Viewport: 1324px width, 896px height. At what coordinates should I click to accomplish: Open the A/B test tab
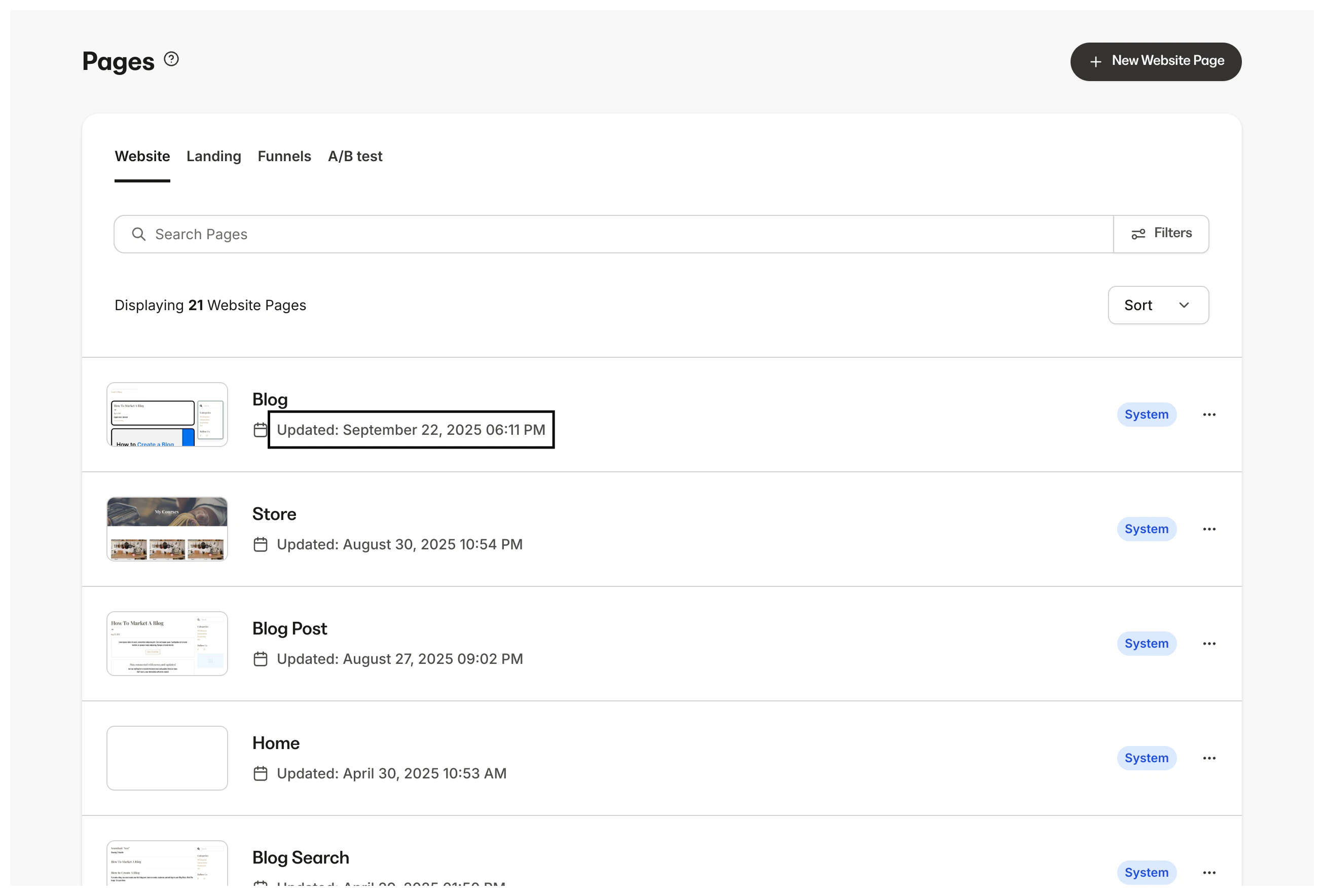(x=355, y=156)
